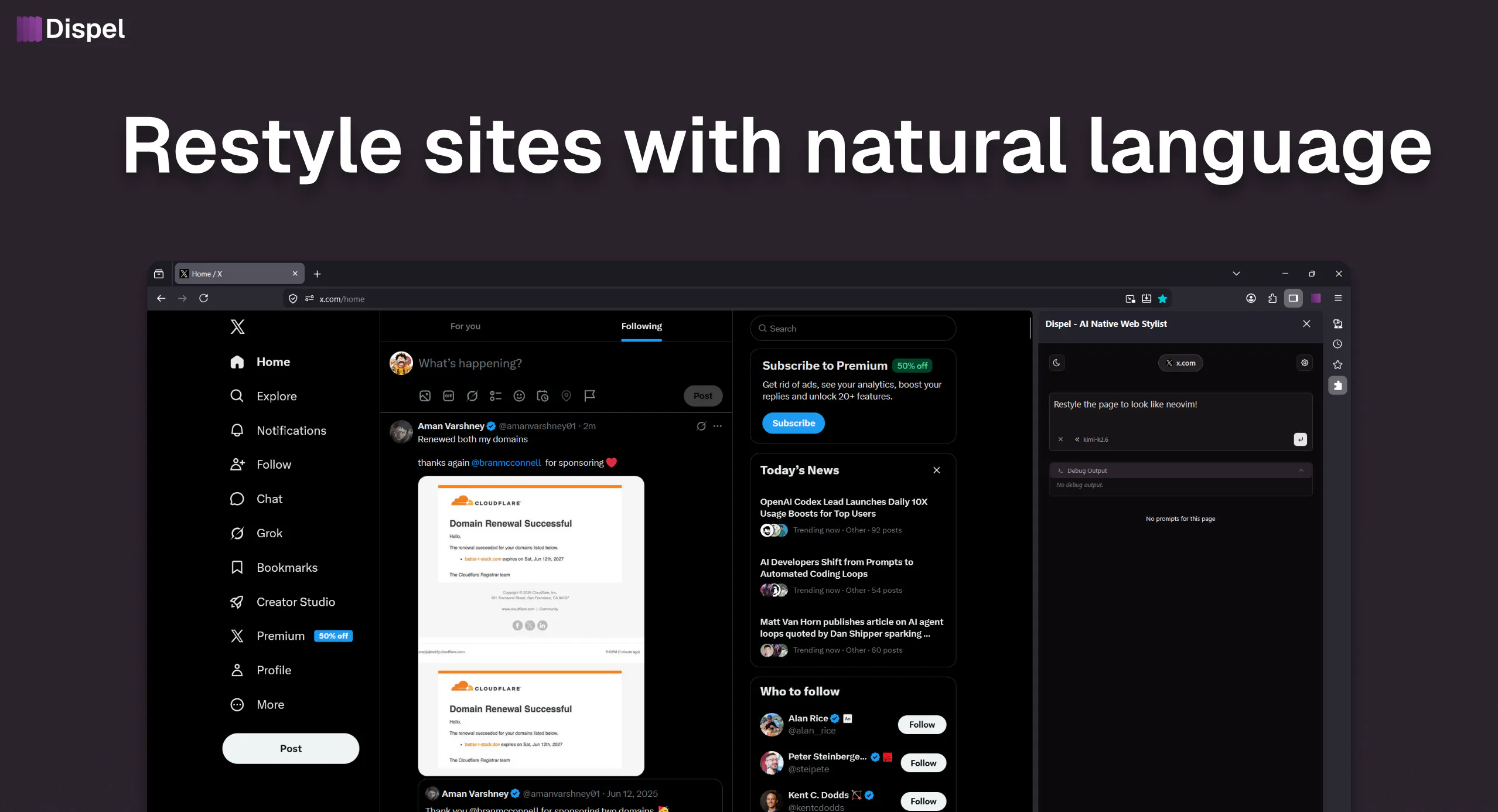Go back with the browser back arrow
Image resolution: width=1498 pixels, height=812 pixels.
161,298
